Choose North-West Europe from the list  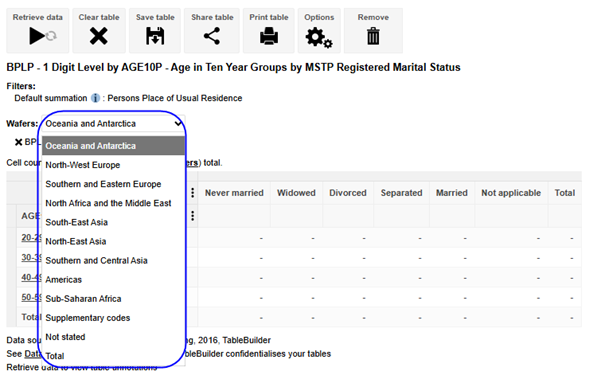[113, 165]
